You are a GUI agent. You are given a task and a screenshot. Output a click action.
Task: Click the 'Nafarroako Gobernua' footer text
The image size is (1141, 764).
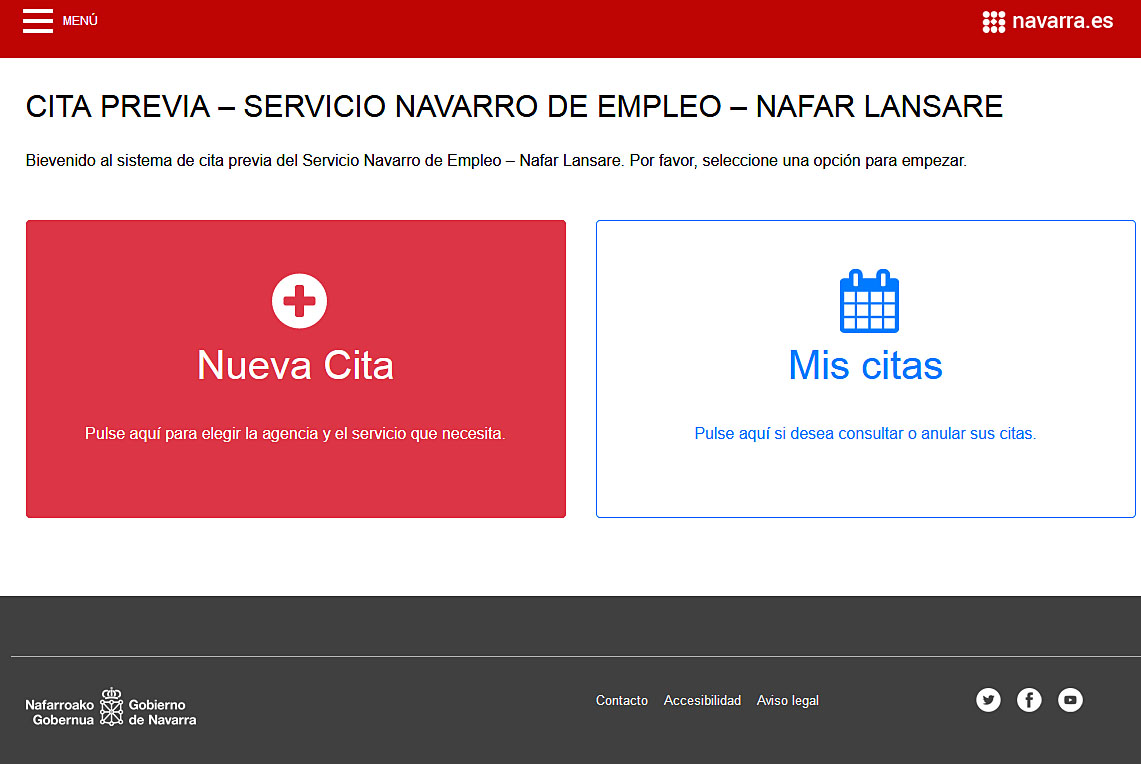(x=60, y=712)
